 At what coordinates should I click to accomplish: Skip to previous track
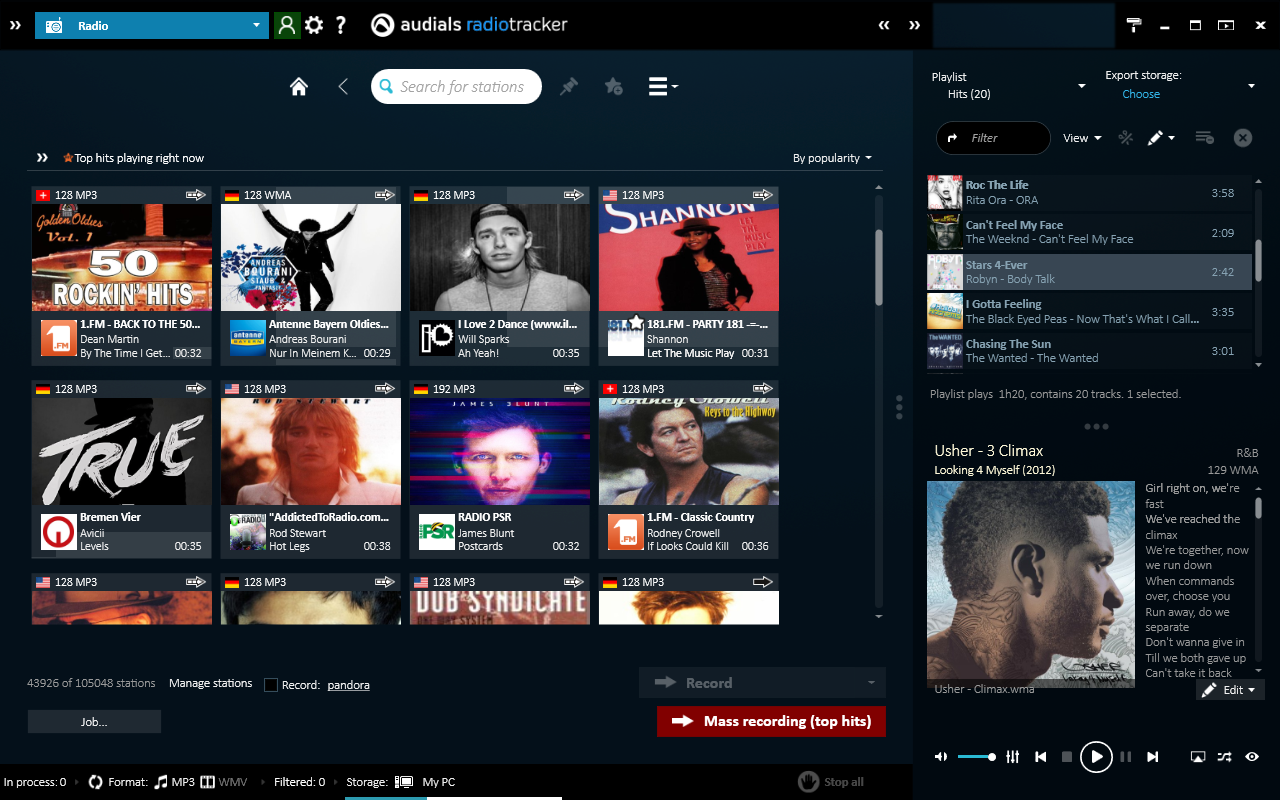tap(1040, 757)
